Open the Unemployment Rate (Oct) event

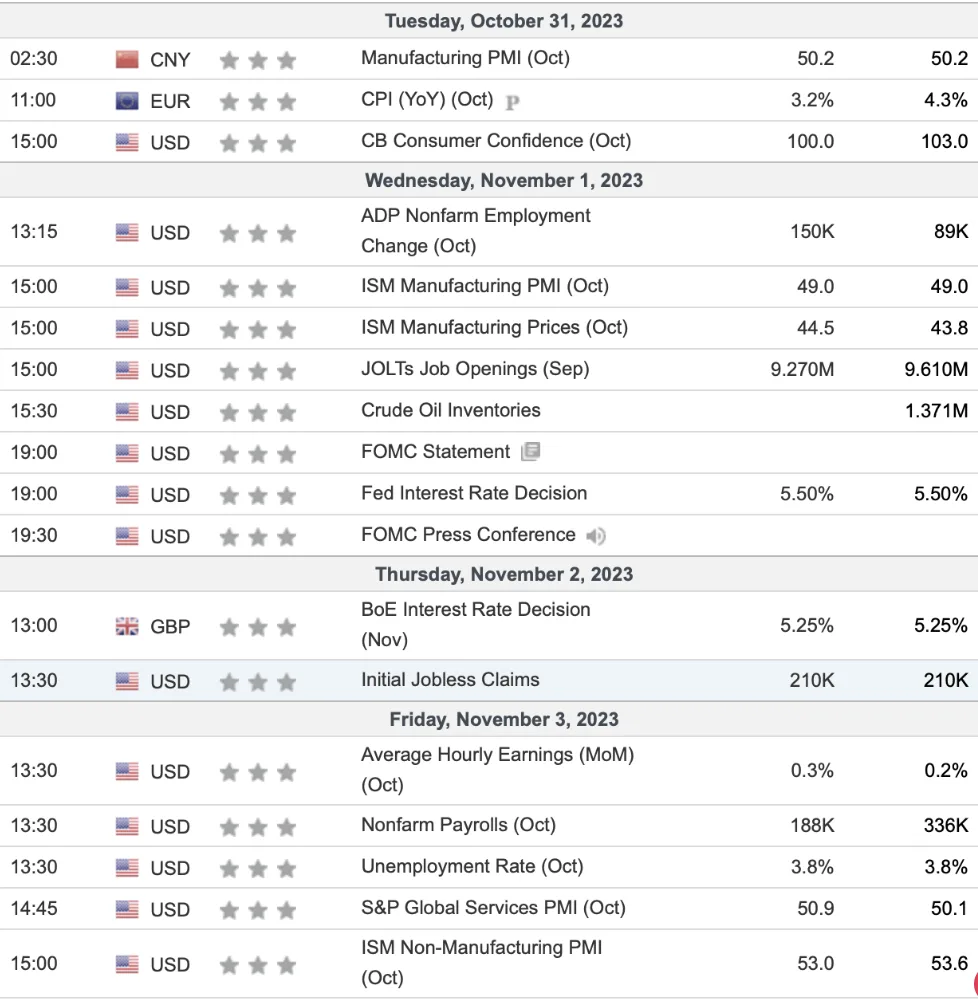coord(472,866)
